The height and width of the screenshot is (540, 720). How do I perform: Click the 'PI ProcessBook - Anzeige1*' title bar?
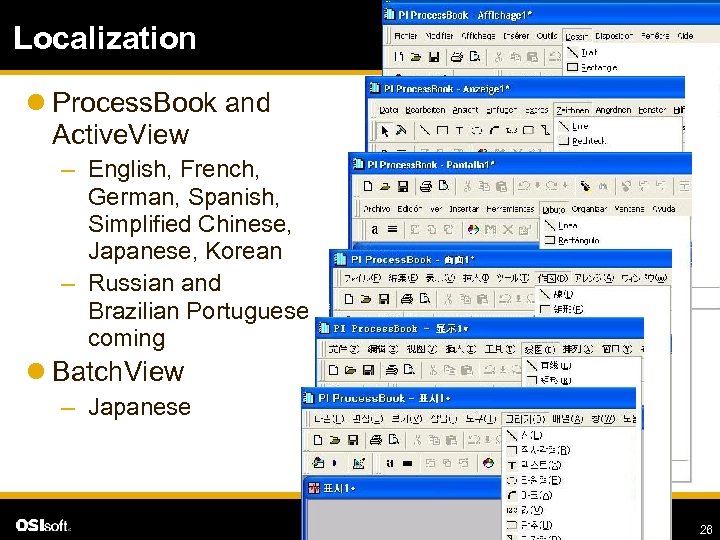coord(526,89)
